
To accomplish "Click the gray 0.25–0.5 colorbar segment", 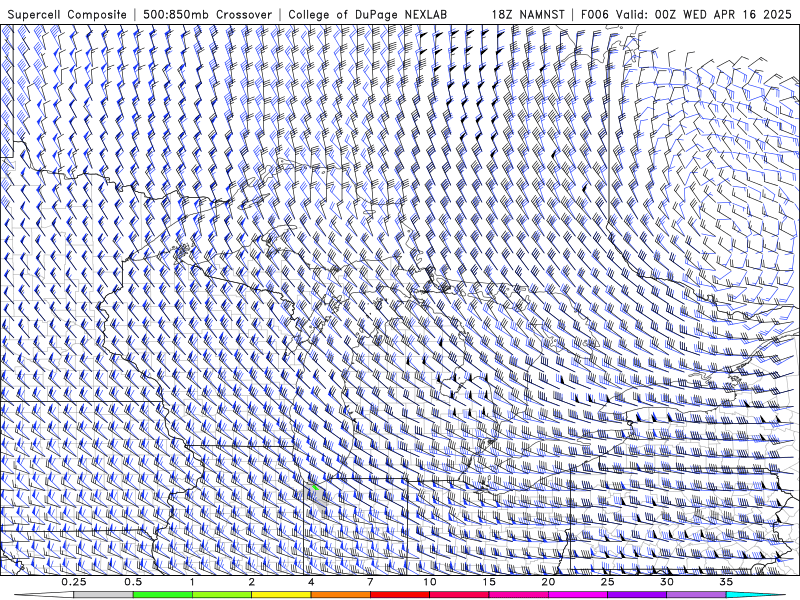I will [x=104, y=595].
